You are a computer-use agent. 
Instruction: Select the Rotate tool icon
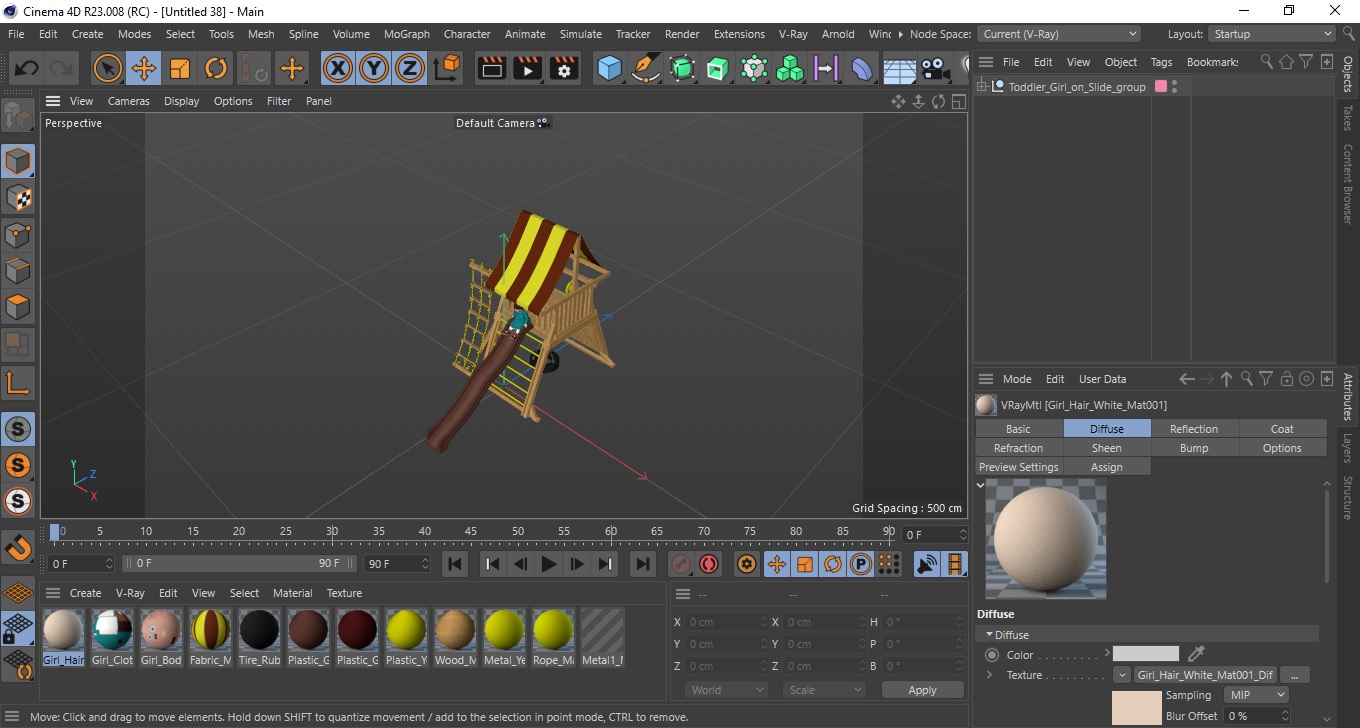coord(216,69)
